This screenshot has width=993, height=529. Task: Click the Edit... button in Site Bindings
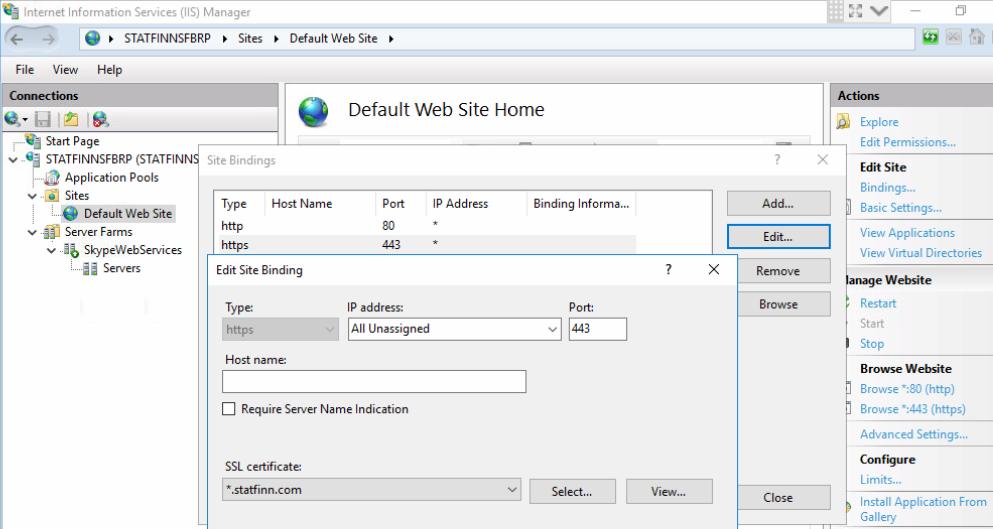(778, 236)
